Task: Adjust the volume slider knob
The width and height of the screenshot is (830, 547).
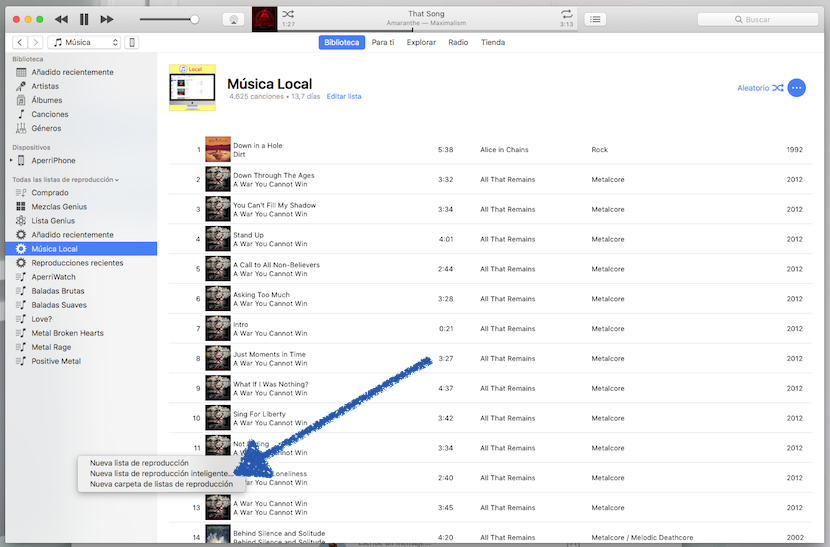Action: tap(195, 19)
